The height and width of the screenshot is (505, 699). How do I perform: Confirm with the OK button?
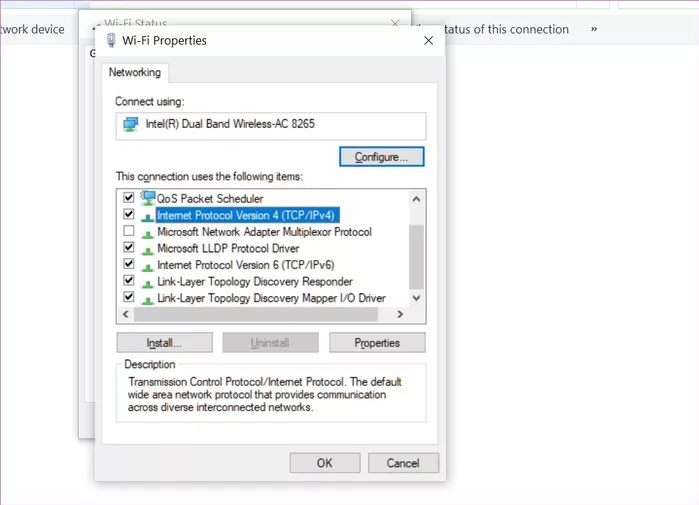(x=325, y=463)
